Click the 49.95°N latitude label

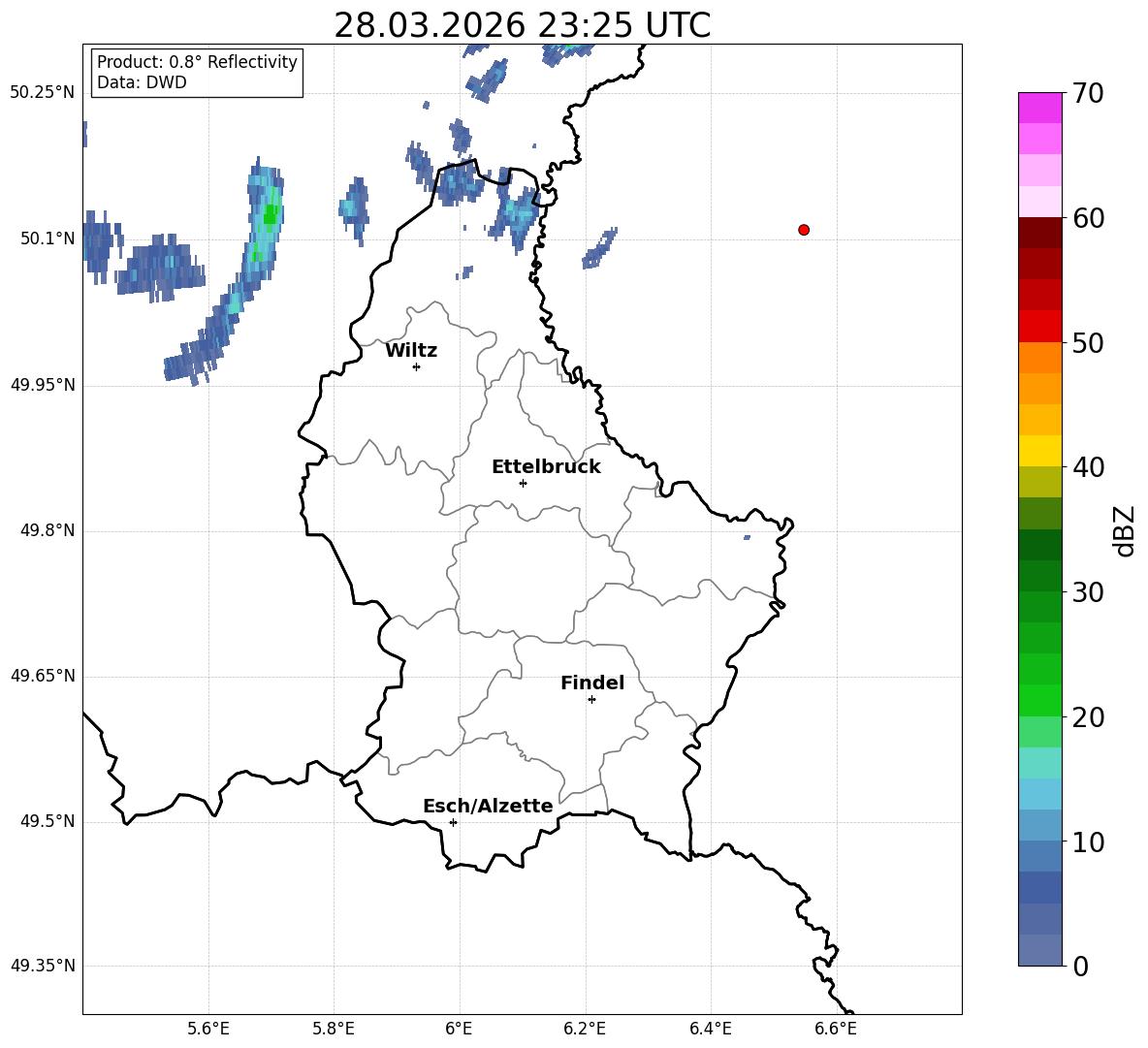tap(43, 385)
